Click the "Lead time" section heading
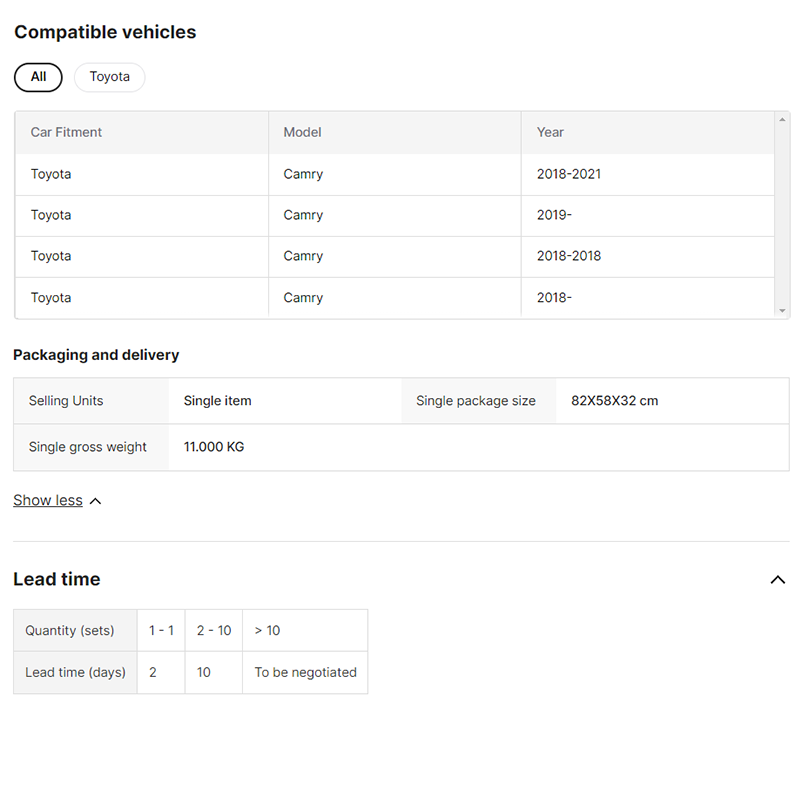The image size is (800, 800). pyautogui.click(x=57, y=579)
